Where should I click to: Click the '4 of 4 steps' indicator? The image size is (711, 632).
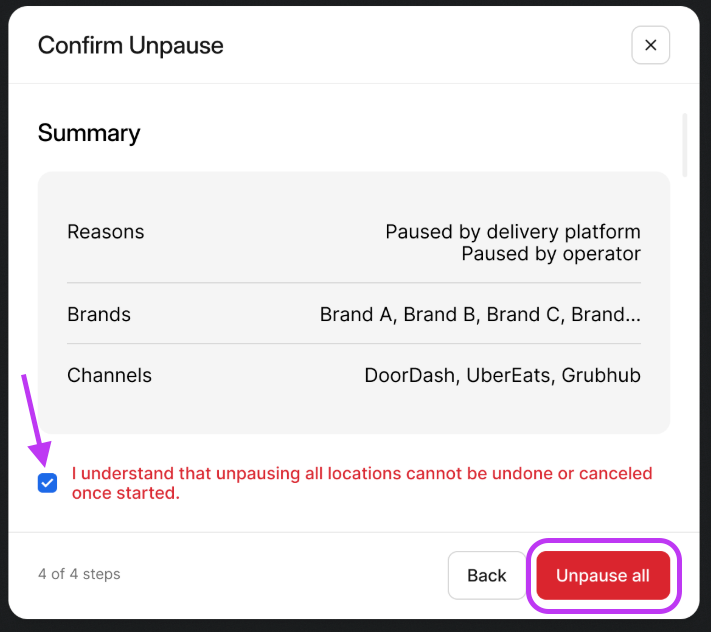tap(79, 574)
